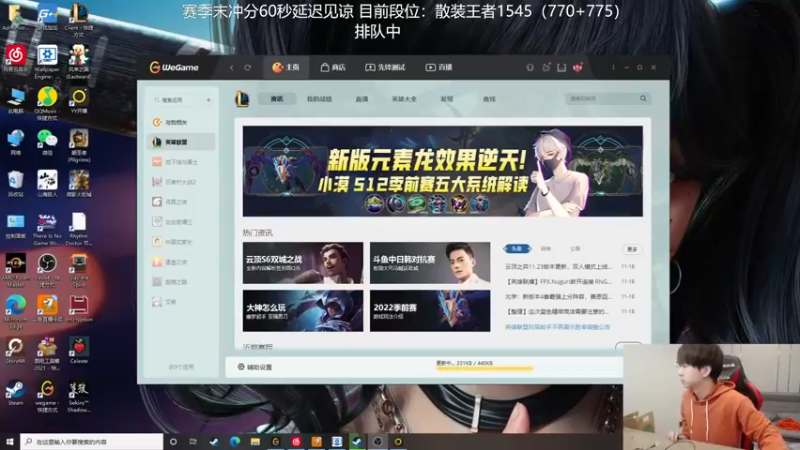Open the Windows Start menu
The width and height of the screenshot is (800, 450).
point(9,441)
